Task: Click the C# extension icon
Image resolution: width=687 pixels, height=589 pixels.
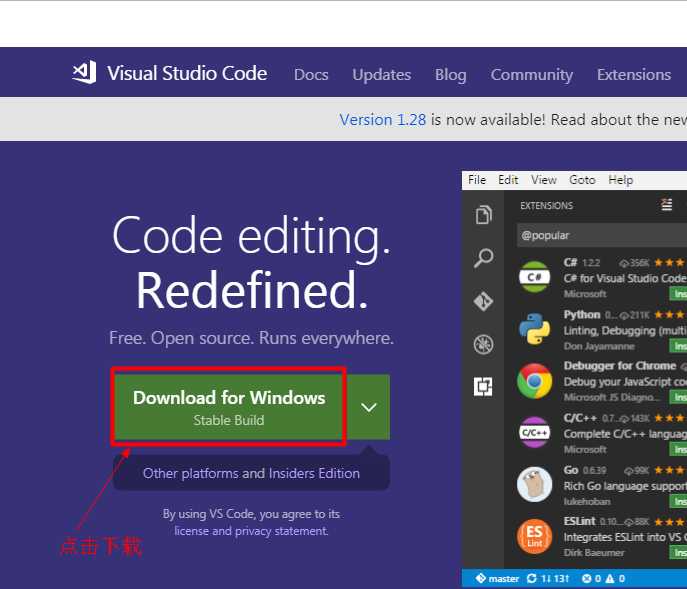Action: click(534, 277)
